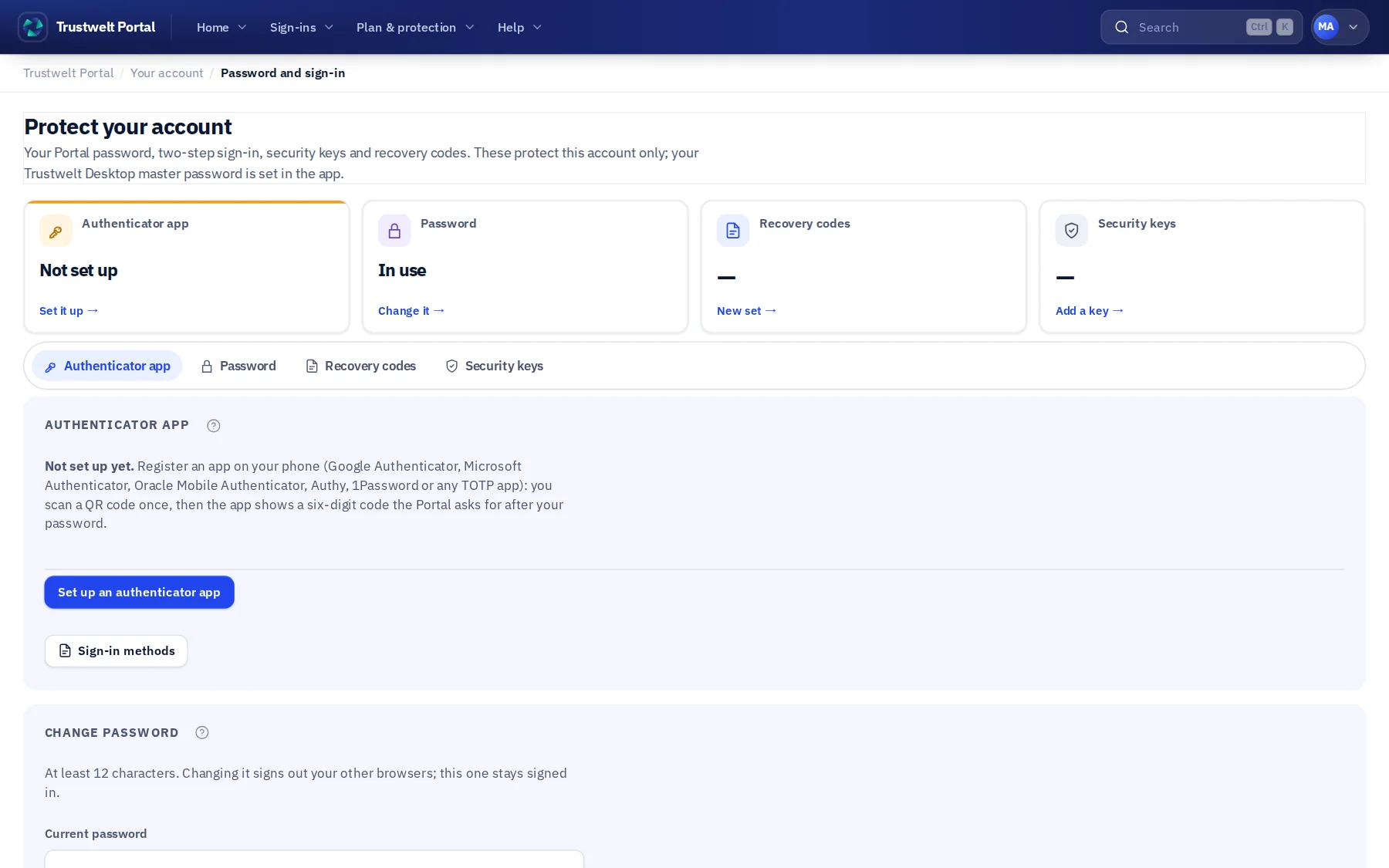
Task: Go to Your account breadcrumb
Action: coord(167,73)
